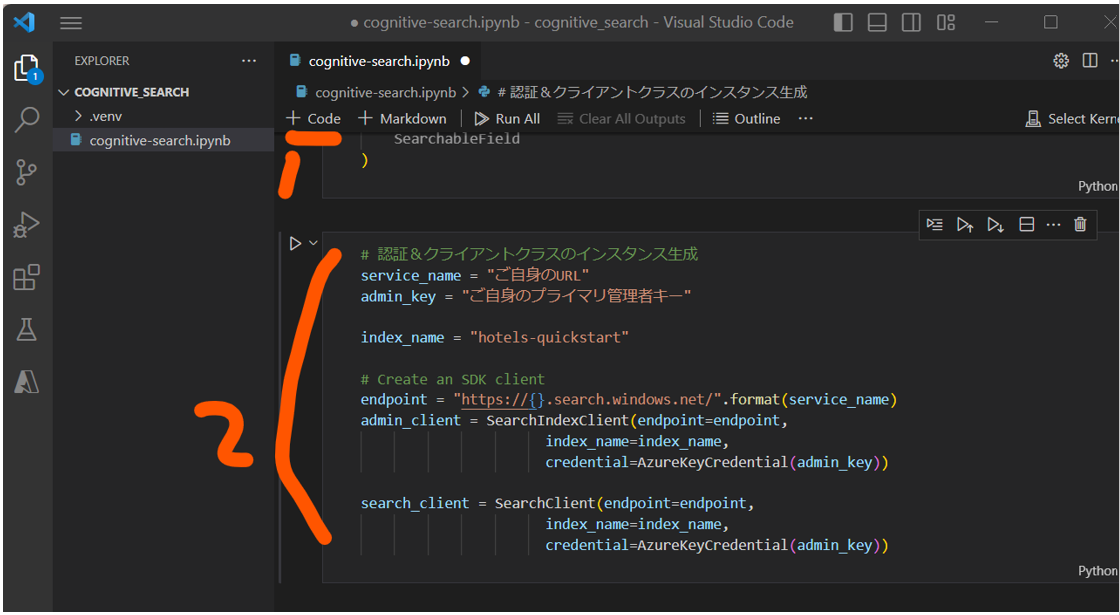Add a new Markdown cell

pos(403,119)
